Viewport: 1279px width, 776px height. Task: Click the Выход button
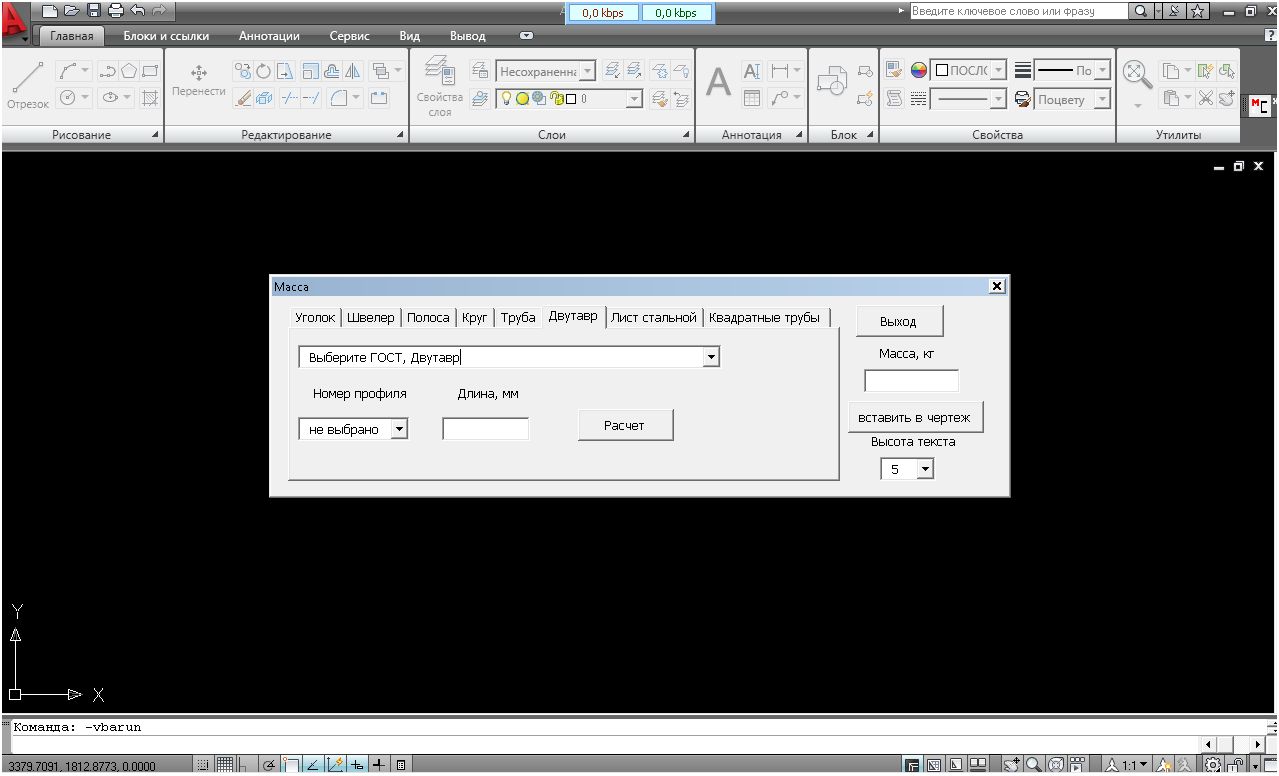click(898, 322)
